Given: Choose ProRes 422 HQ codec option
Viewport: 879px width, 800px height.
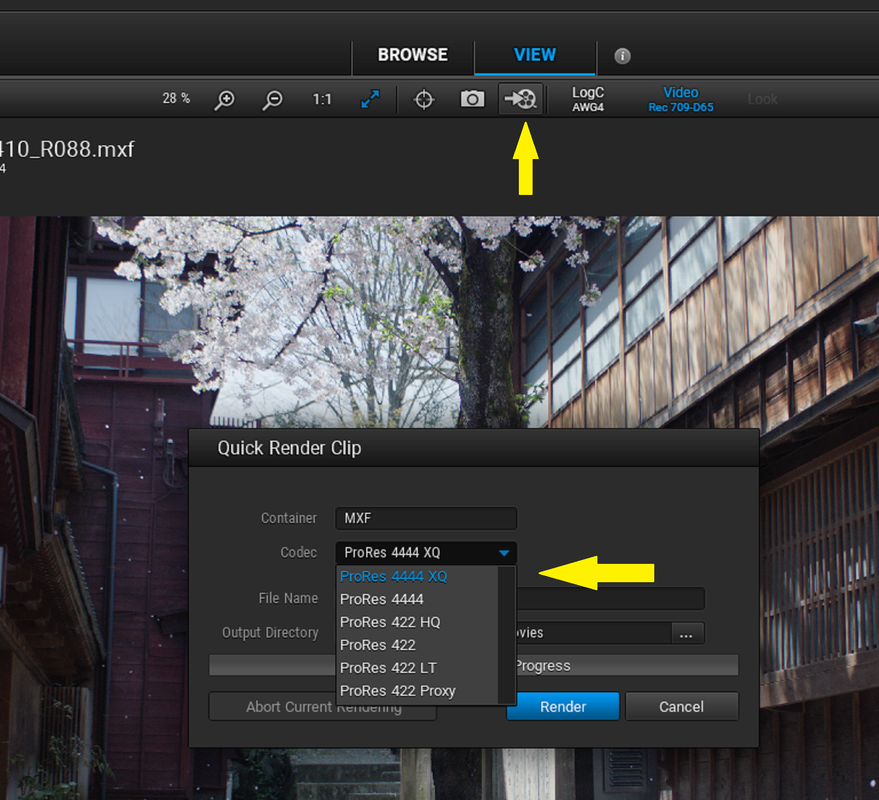Looking at the screenshot, I should click(417, 622).
